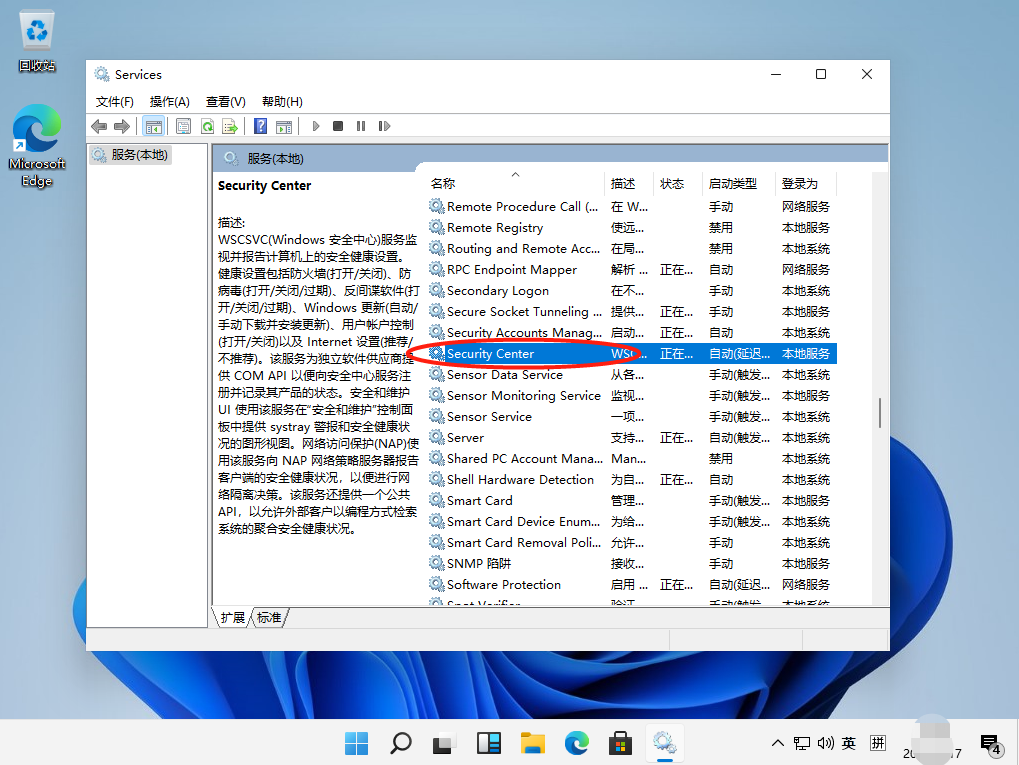Toggle the show/hide console tree button
1019x765 pixels.
153,126
